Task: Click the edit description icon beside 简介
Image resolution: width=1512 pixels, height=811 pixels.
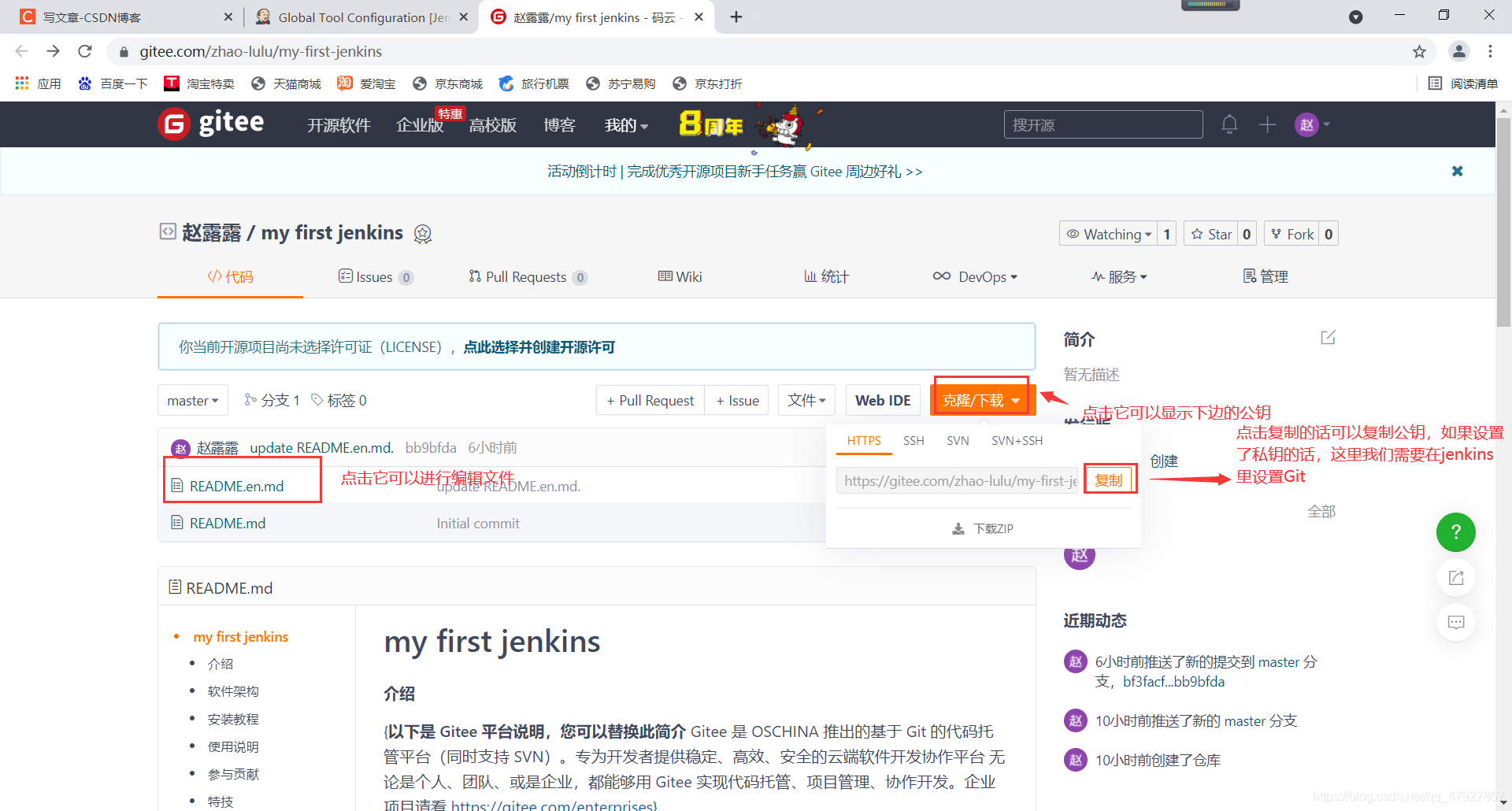Action: click(1328, 338)
